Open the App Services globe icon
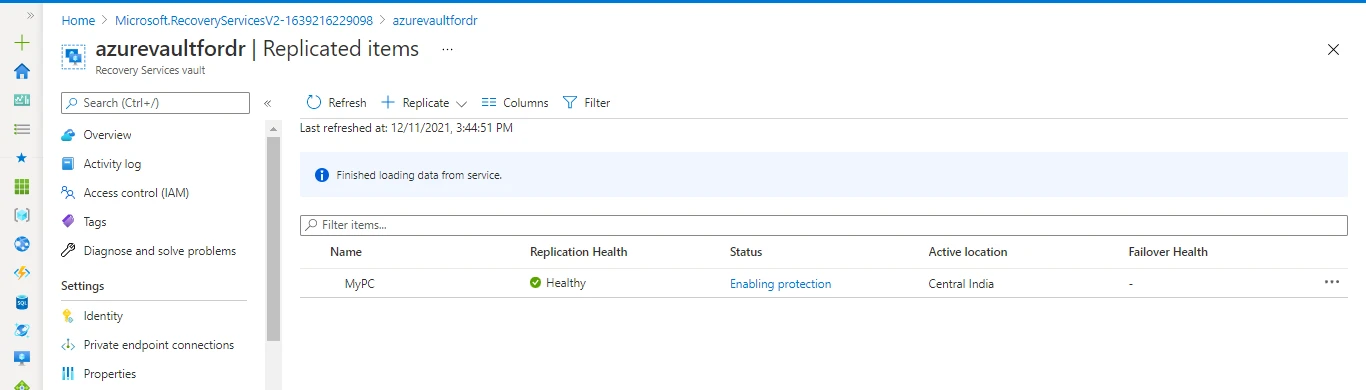 [22, 244]
